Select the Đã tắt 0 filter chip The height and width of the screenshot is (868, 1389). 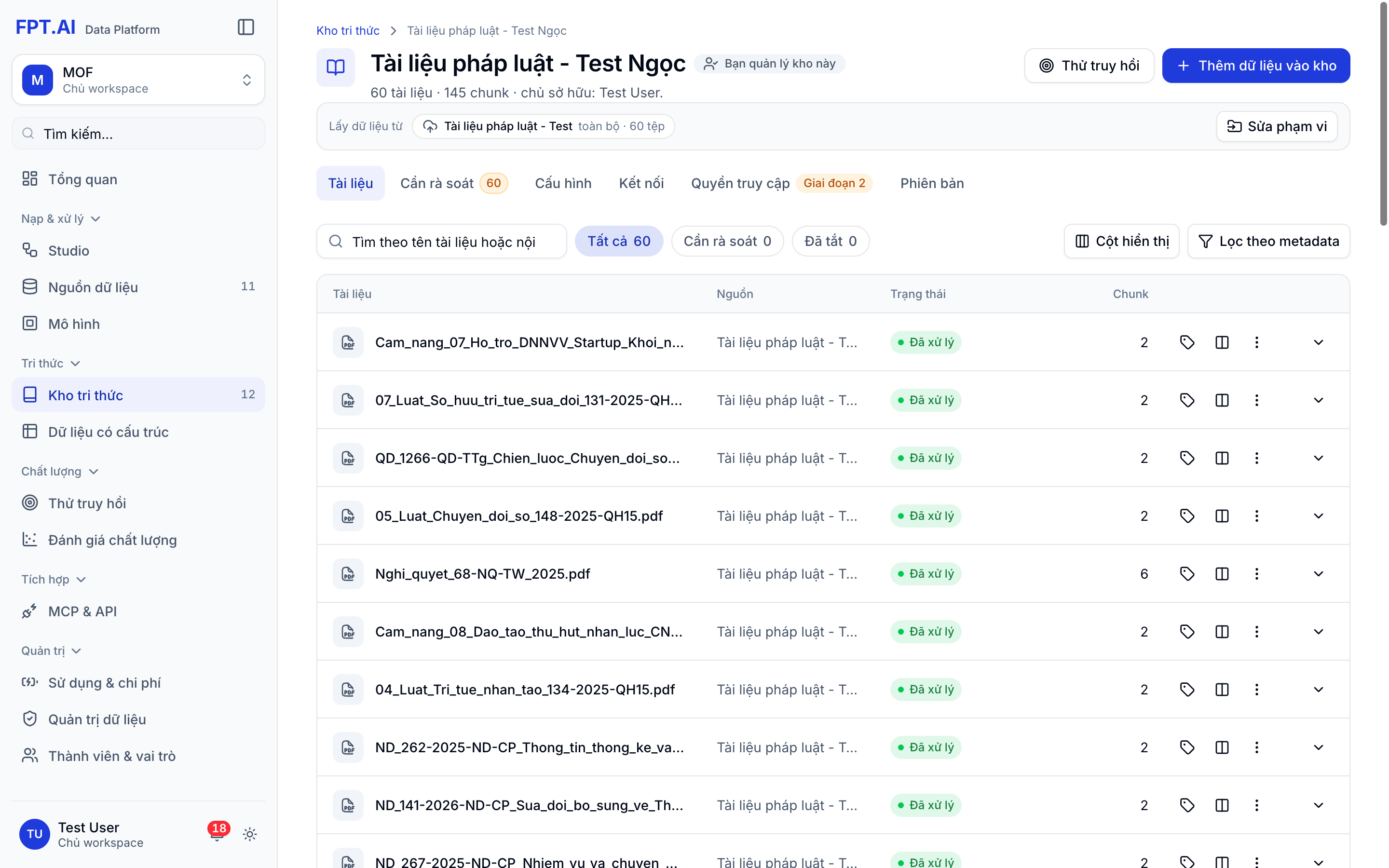830,241
